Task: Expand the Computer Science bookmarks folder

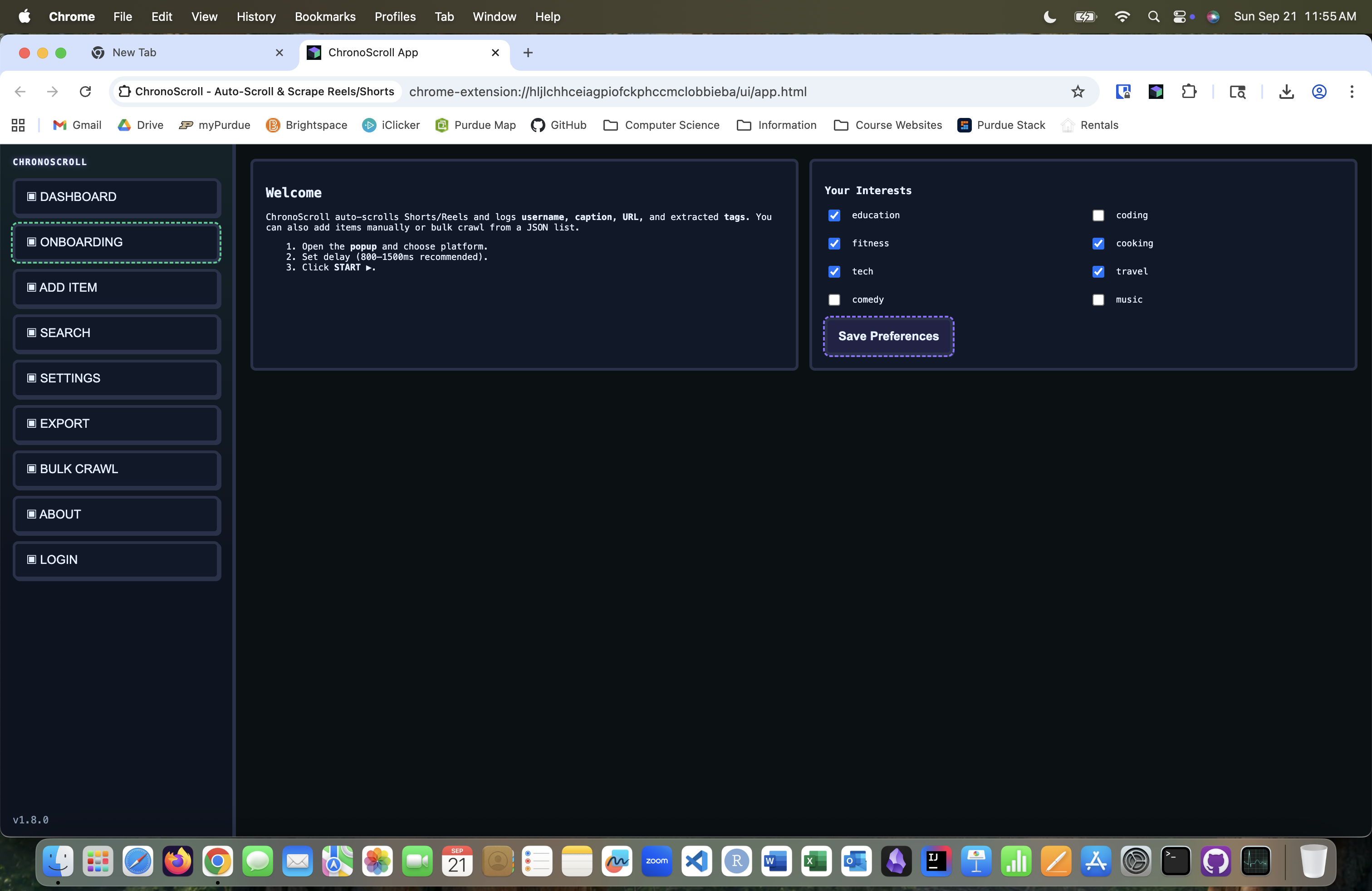Action: 661,125
